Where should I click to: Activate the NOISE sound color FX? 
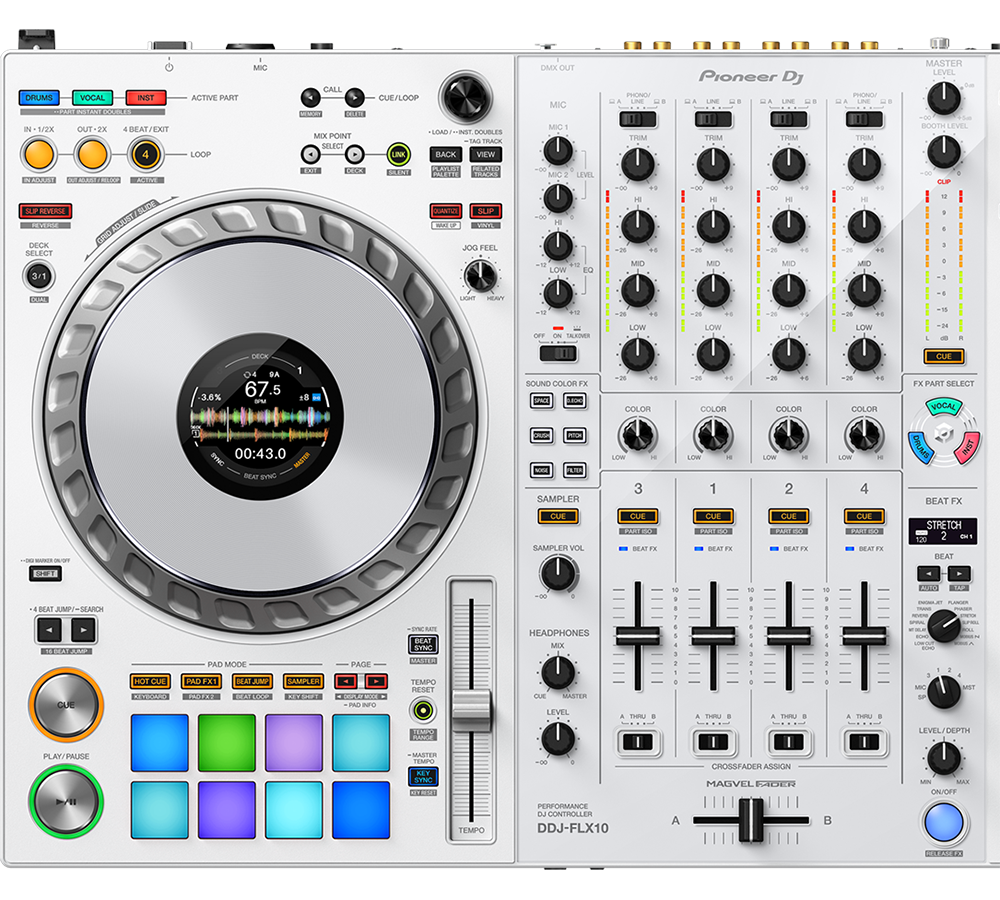(541, 470)
